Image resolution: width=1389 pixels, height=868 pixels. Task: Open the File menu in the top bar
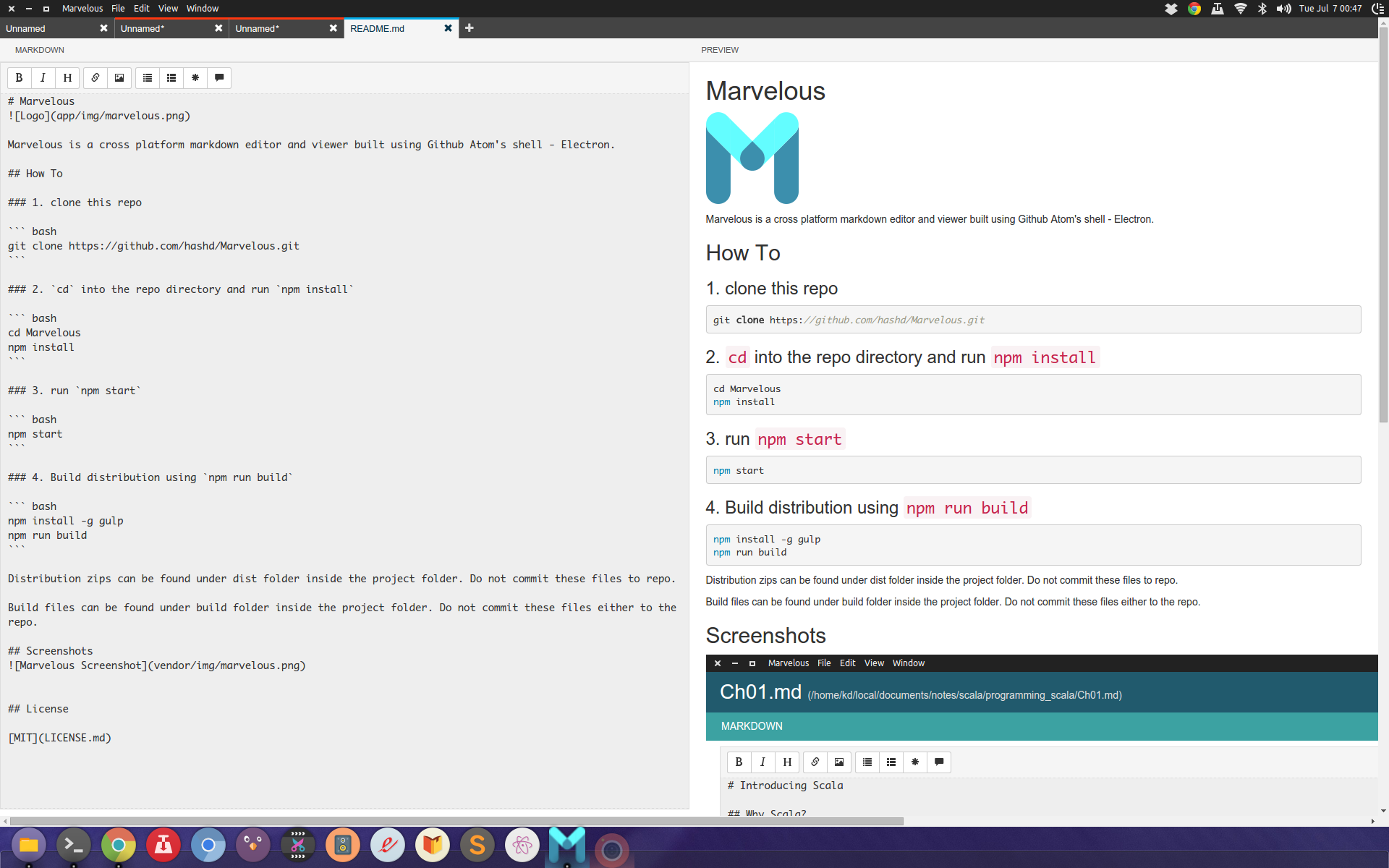tap(118, 9)
